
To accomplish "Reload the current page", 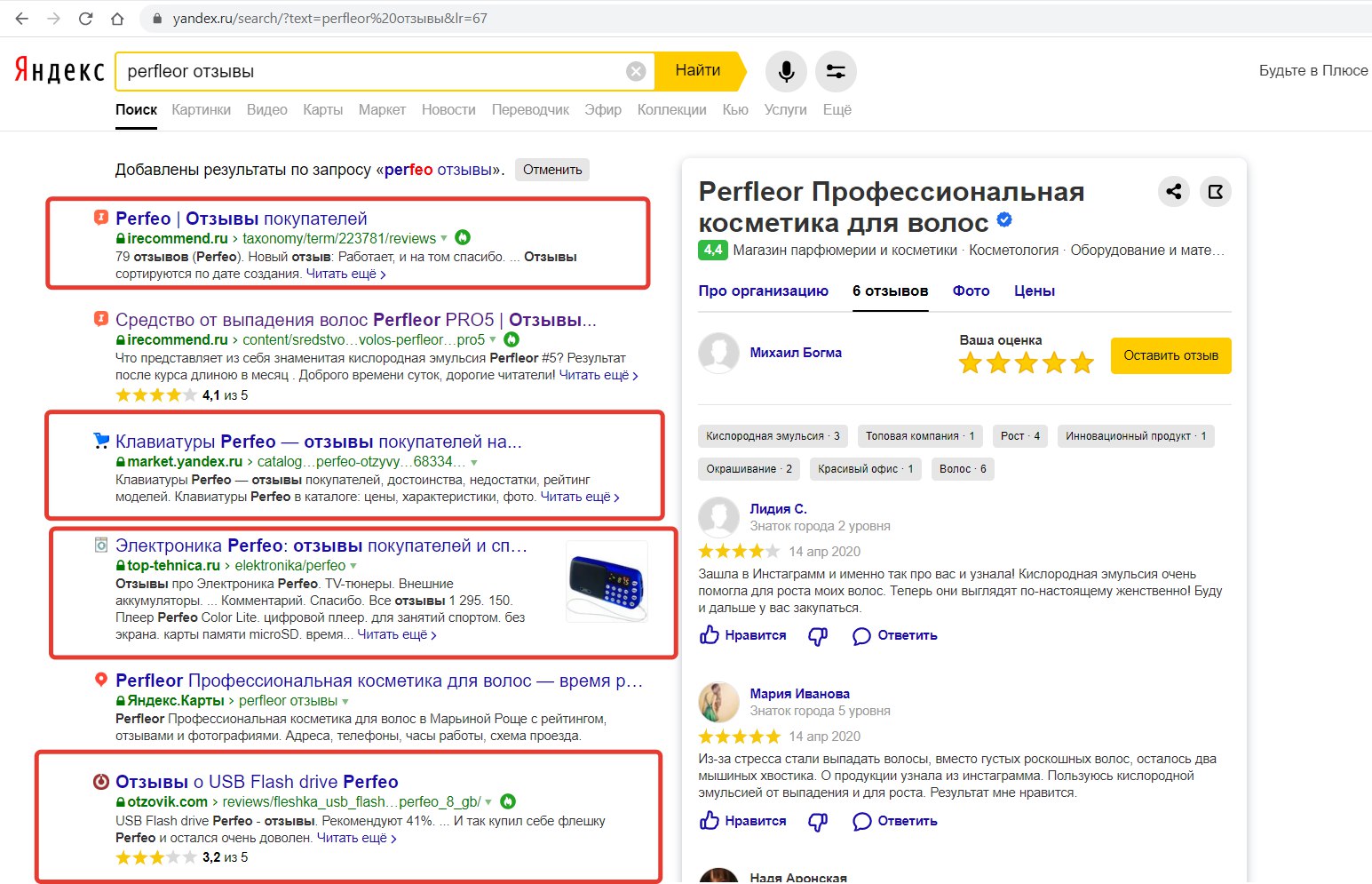I will pyautogui.click(x=85, y=18).
